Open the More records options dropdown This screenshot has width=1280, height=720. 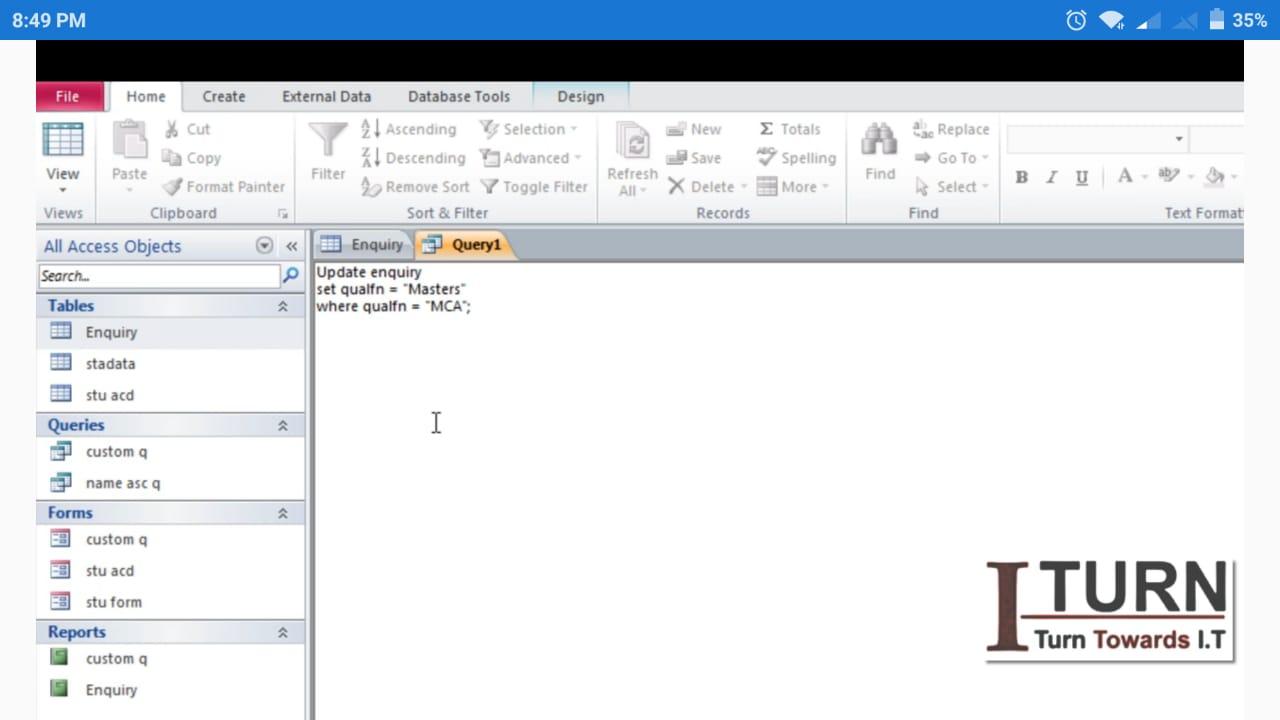point(793,187)
